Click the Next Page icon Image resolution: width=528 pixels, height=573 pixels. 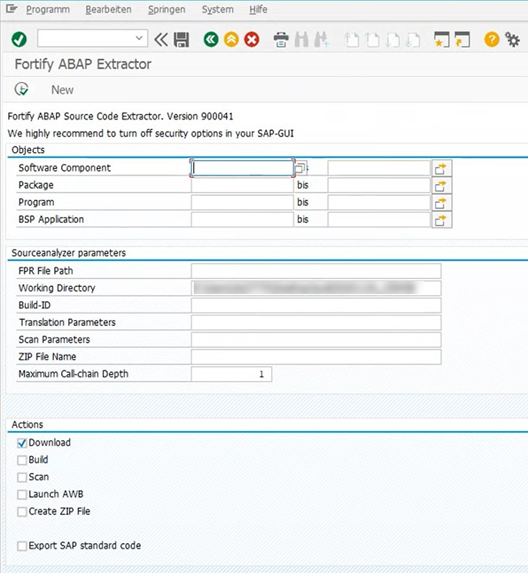pyautogui.click(x=392, y=39)
